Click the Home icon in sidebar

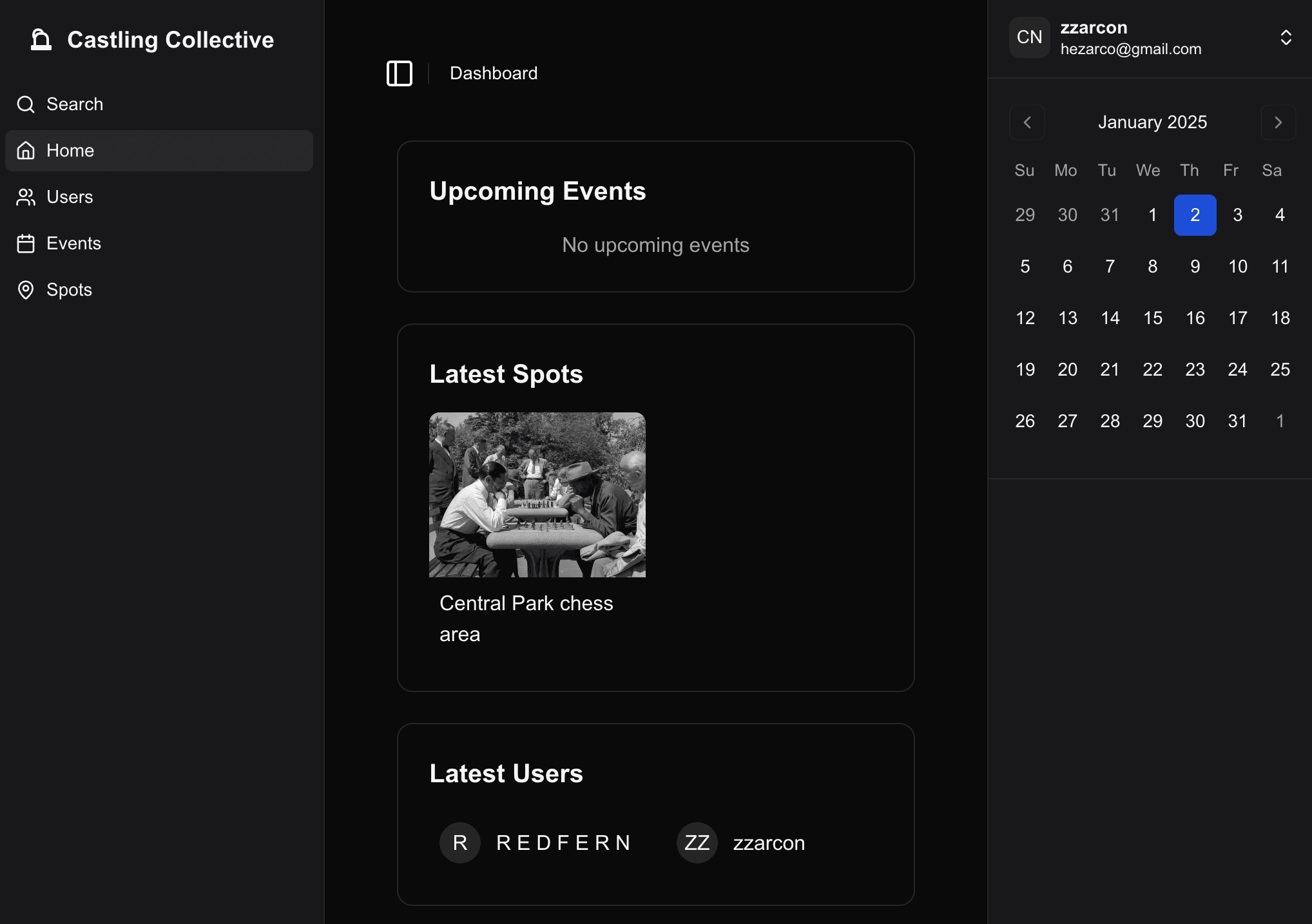[x=25, y=150]
